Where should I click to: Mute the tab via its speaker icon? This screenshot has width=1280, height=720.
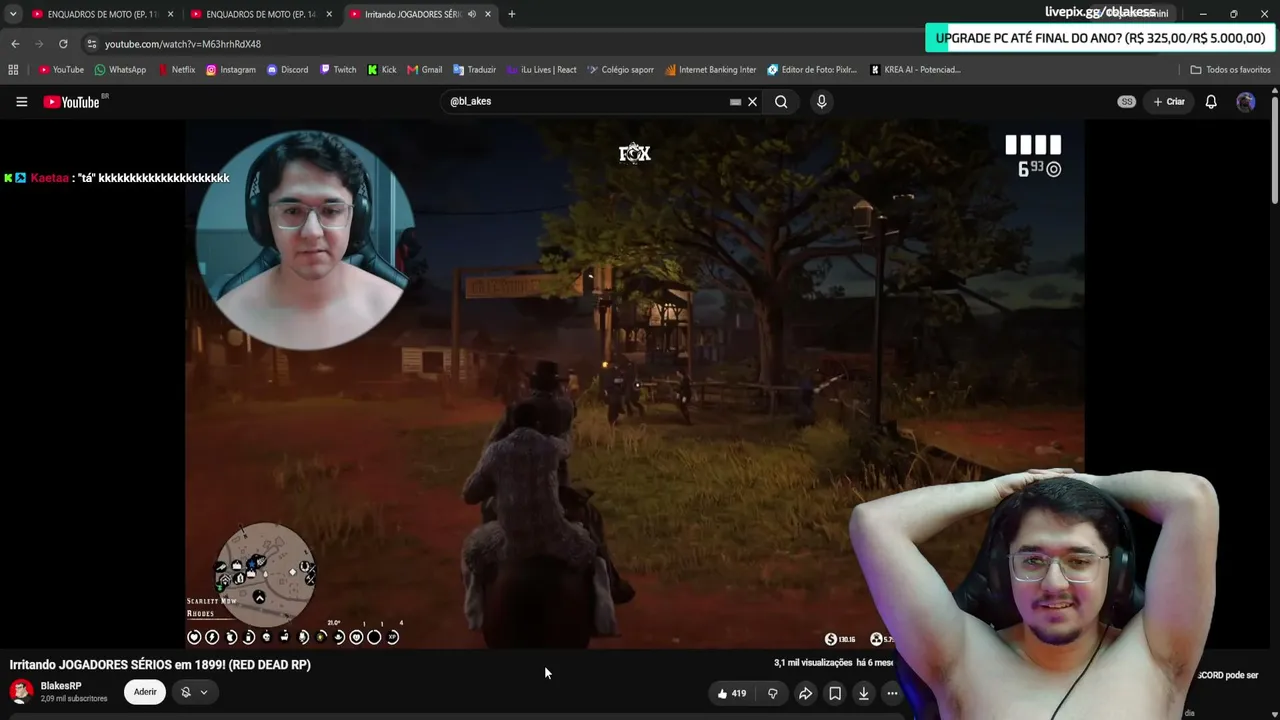[471, 14]
